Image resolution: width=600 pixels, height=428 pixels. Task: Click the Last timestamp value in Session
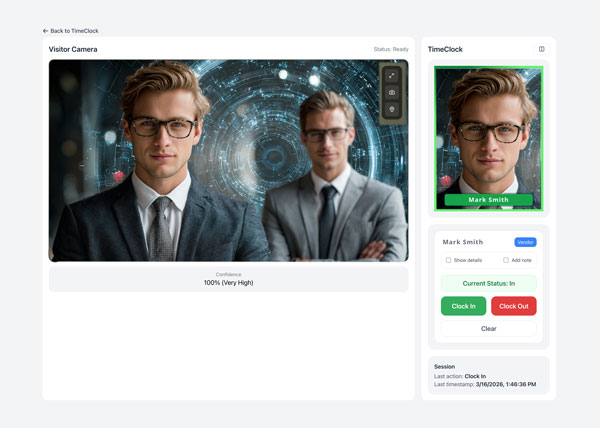coord(506,384)
